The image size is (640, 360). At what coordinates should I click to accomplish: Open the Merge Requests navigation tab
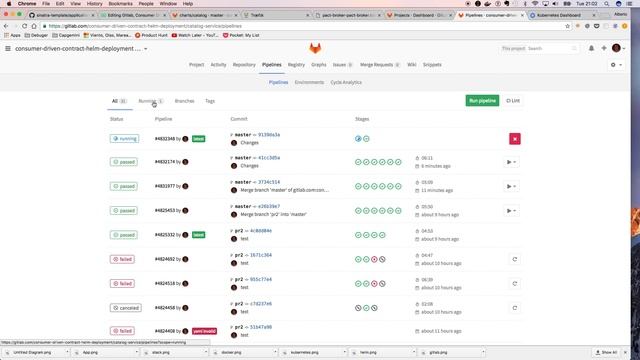[380, 65]
